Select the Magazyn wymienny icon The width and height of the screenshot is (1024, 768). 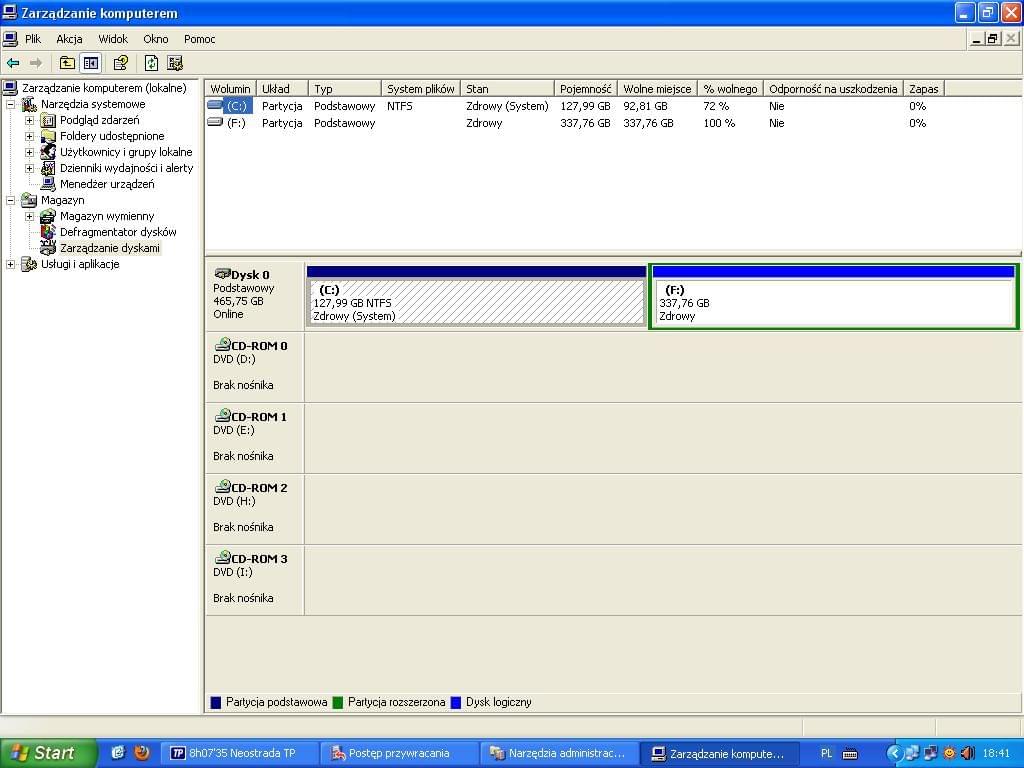(48, 216)
